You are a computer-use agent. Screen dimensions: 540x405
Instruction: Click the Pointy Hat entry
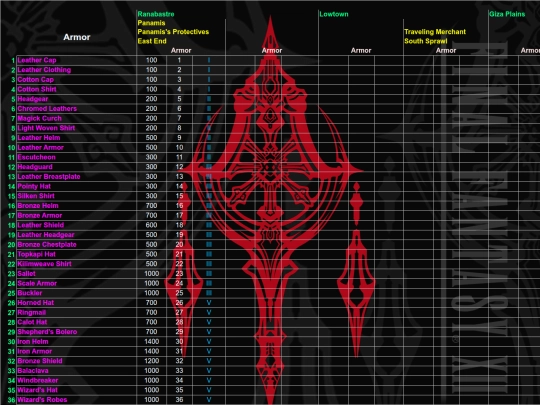[x=34, y=186]
